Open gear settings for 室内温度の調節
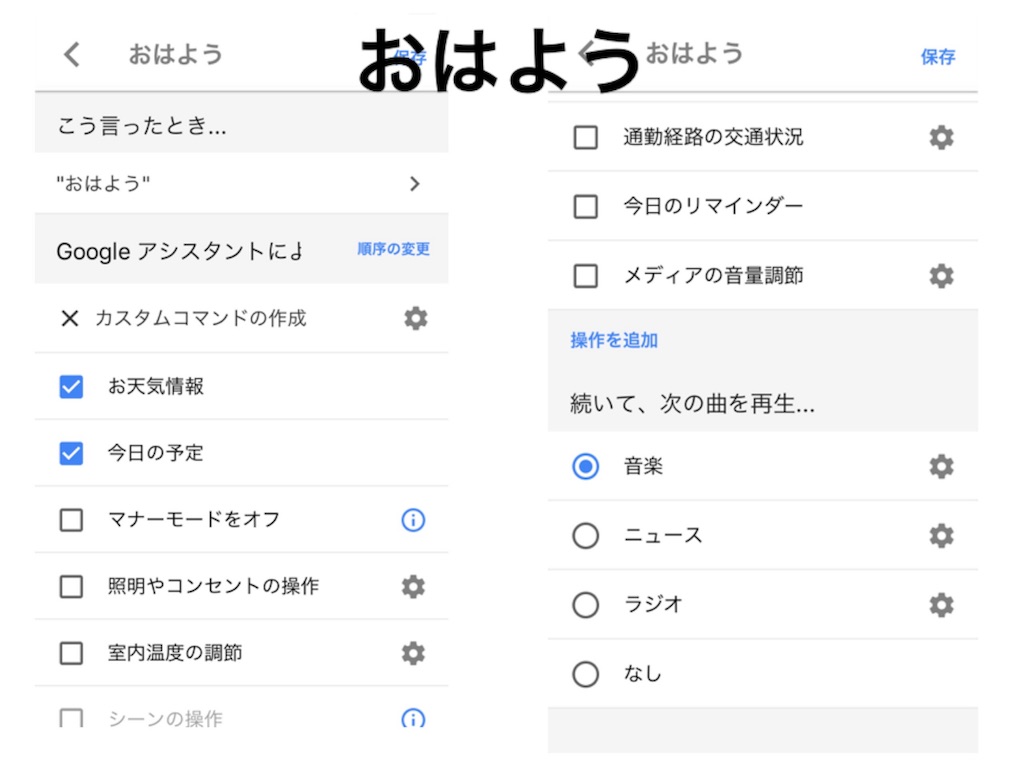The height and width of the screenshot is (768, 1024). pos(413,653)
